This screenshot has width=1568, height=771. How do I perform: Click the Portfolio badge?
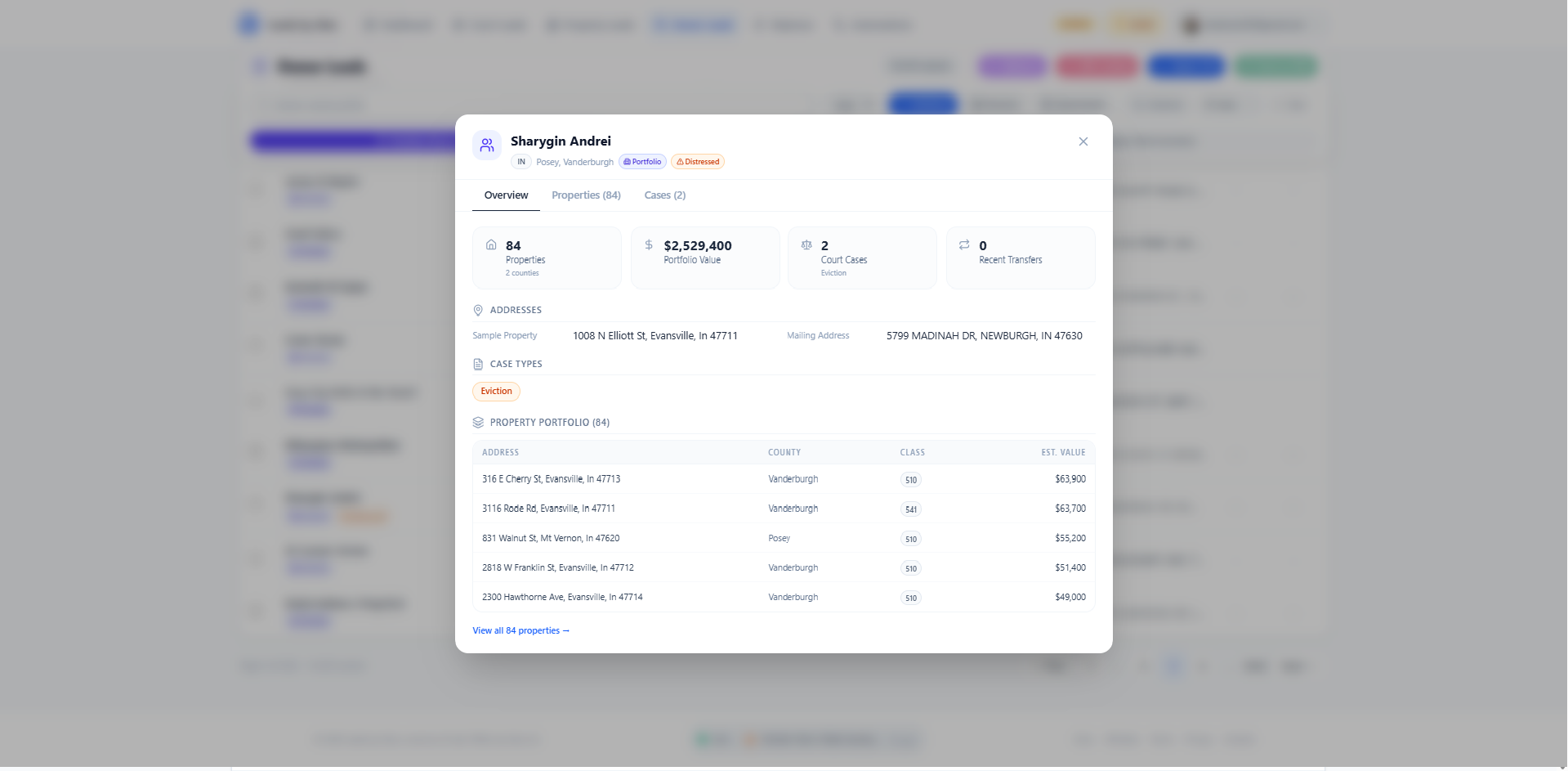click(x=642, y=162)
